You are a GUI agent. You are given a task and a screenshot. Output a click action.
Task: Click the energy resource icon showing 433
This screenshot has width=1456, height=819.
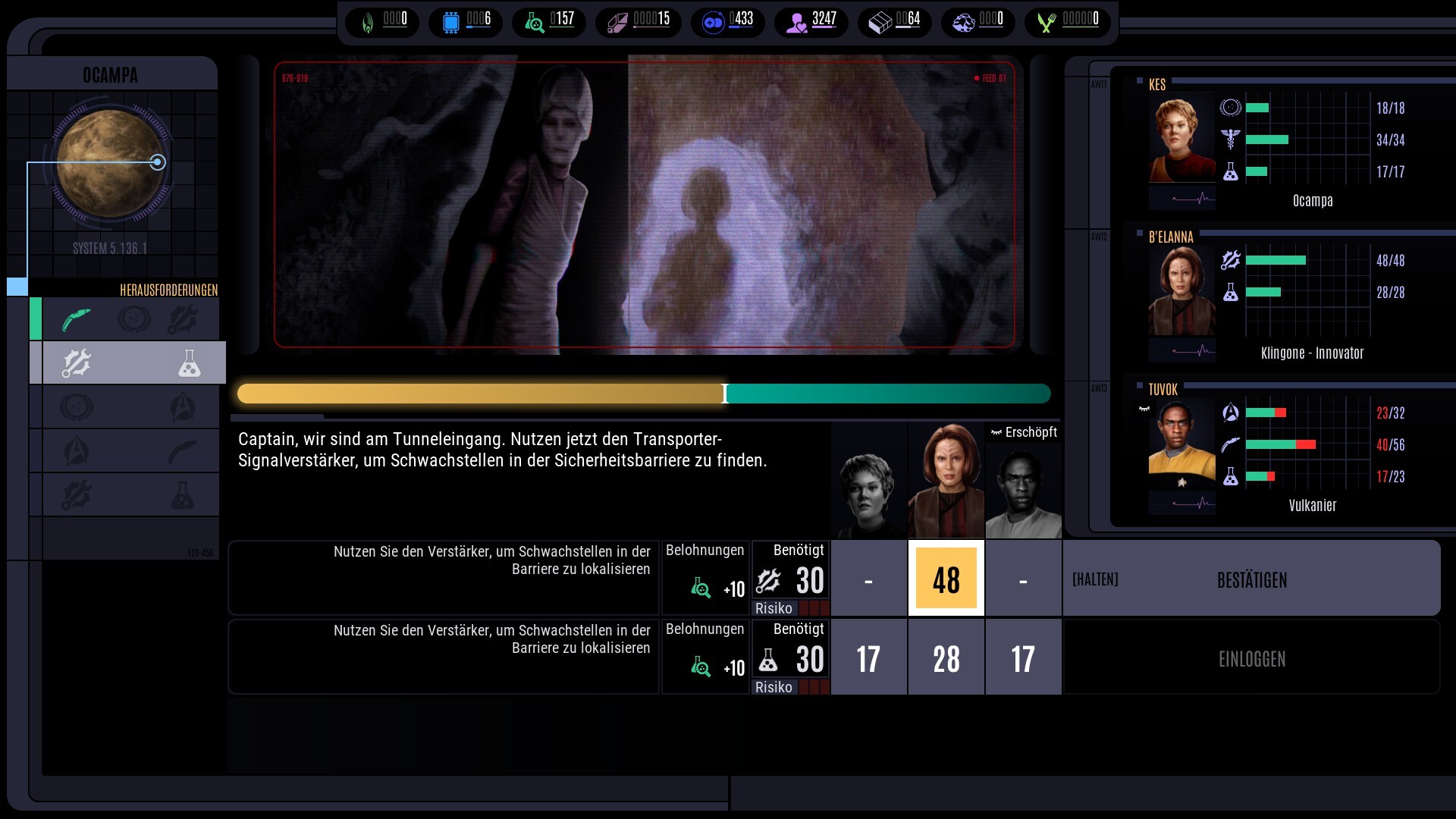tap(714, 23)
